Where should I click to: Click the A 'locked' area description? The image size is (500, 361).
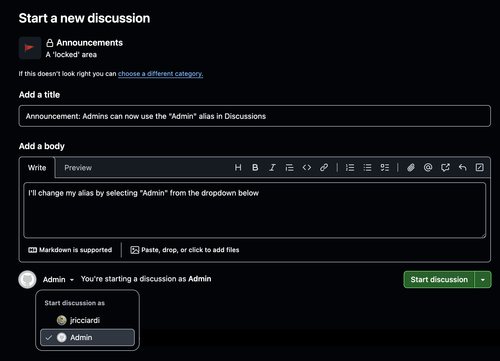point(71,55)
